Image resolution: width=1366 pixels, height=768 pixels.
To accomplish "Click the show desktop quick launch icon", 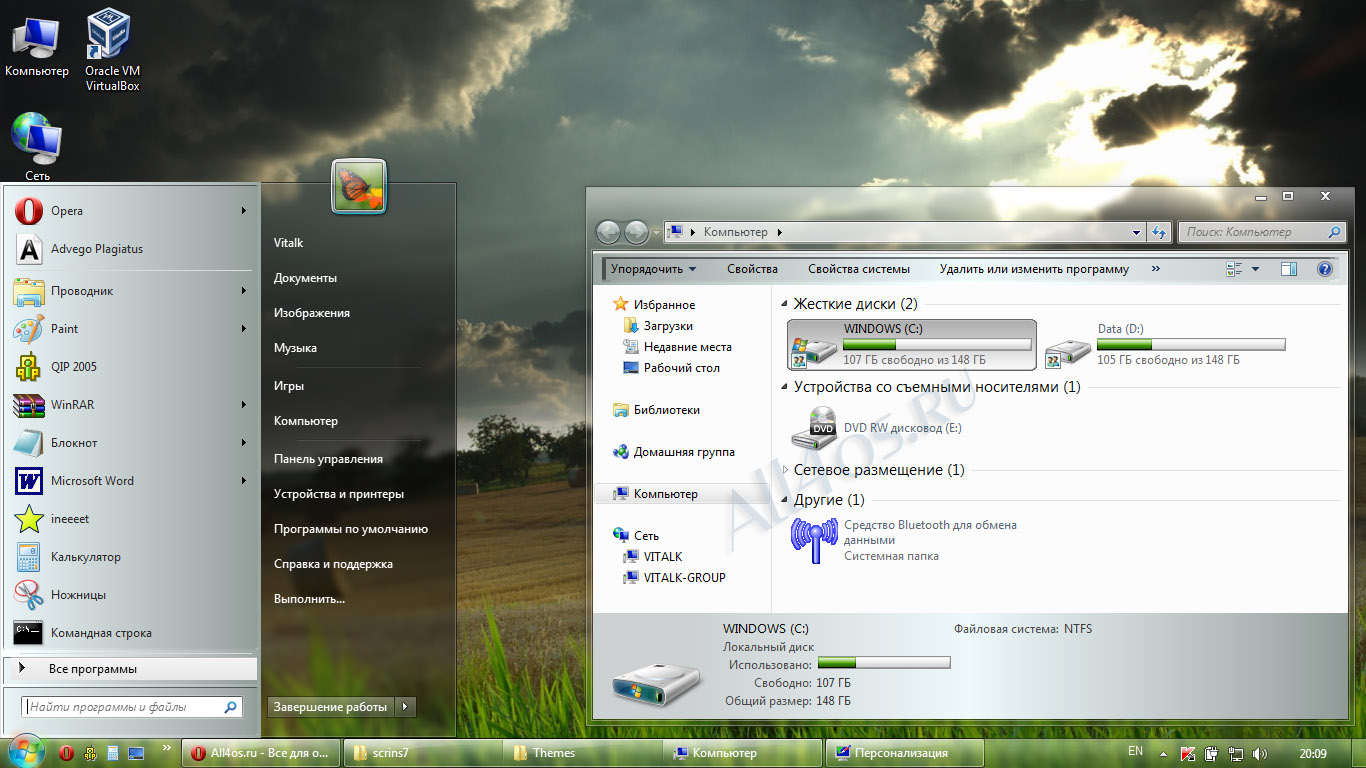I will 136,753.
